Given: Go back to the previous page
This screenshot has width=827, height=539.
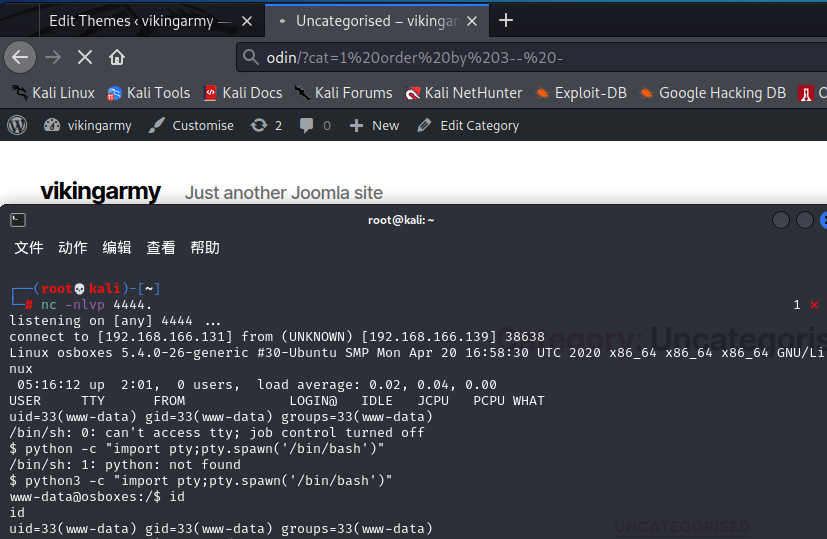Looking at the screenshot, I should tap(20, 57).
